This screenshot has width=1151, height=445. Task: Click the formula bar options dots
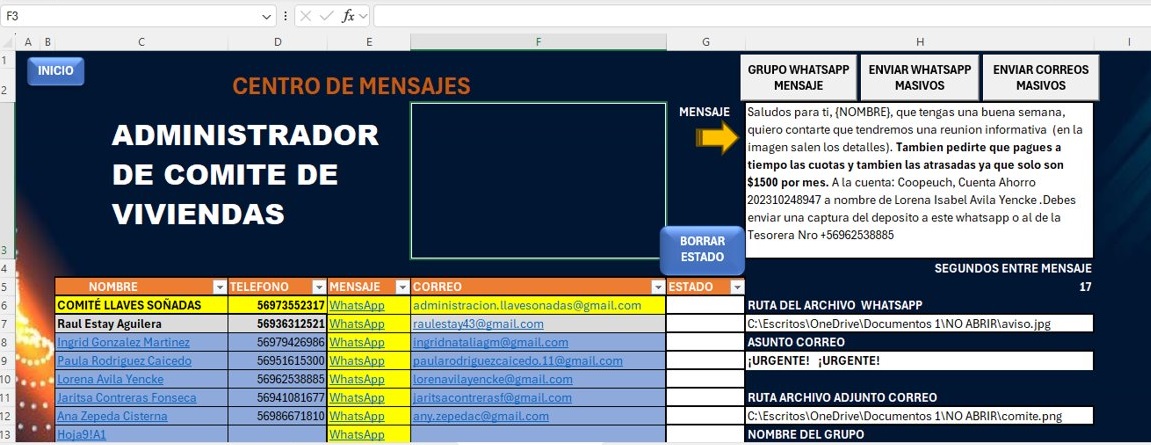pyautogui.click(x=286, y=16)
